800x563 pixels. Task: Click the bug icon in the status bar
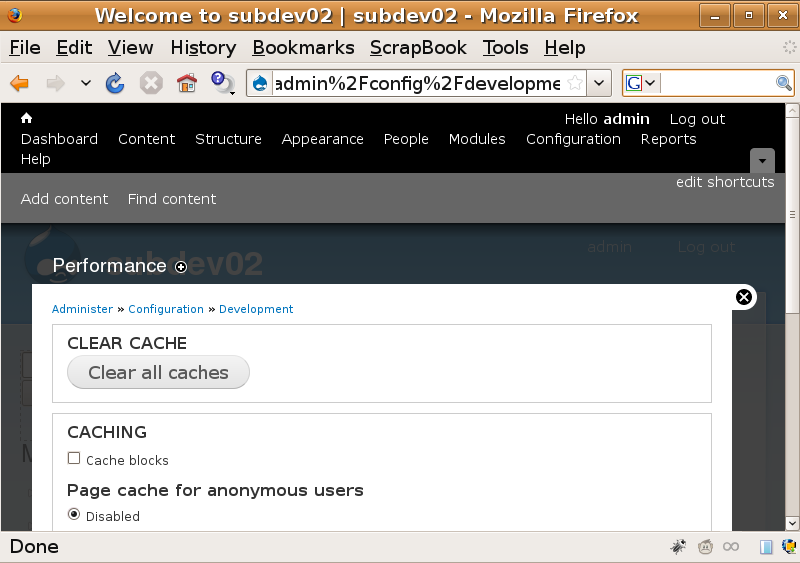(678, 547)
